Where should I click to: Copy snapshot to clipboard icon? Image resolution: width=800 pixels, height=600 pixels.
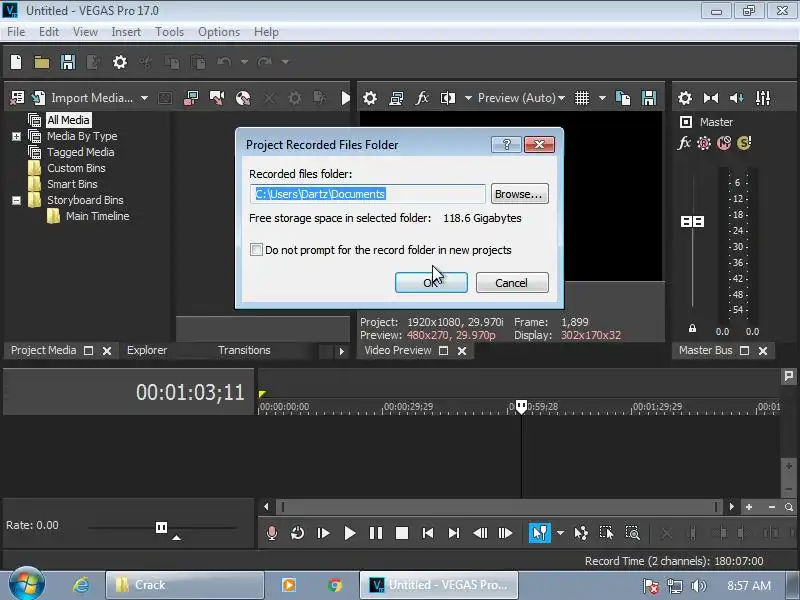[623, 97]
